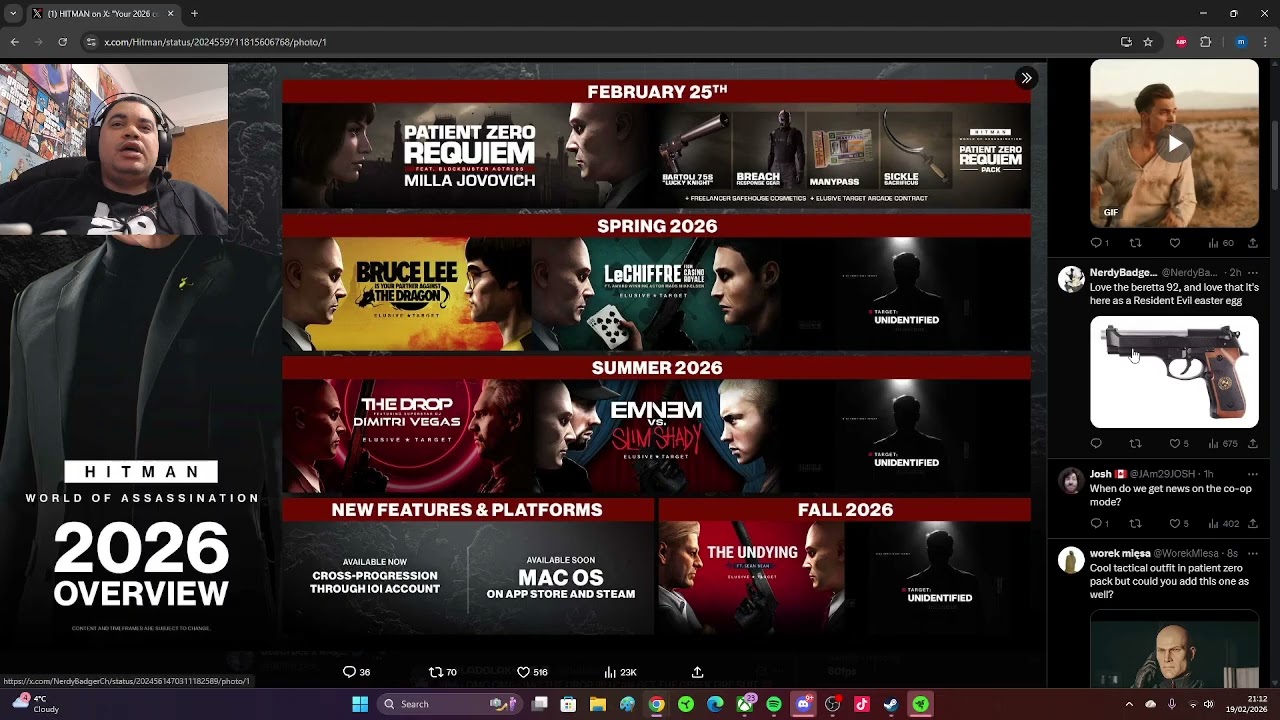This screenshot has width=1280, height=720.
Task: Bookmark this page with the star icon
Action: pyautogui.click(x=1148, y=42)
